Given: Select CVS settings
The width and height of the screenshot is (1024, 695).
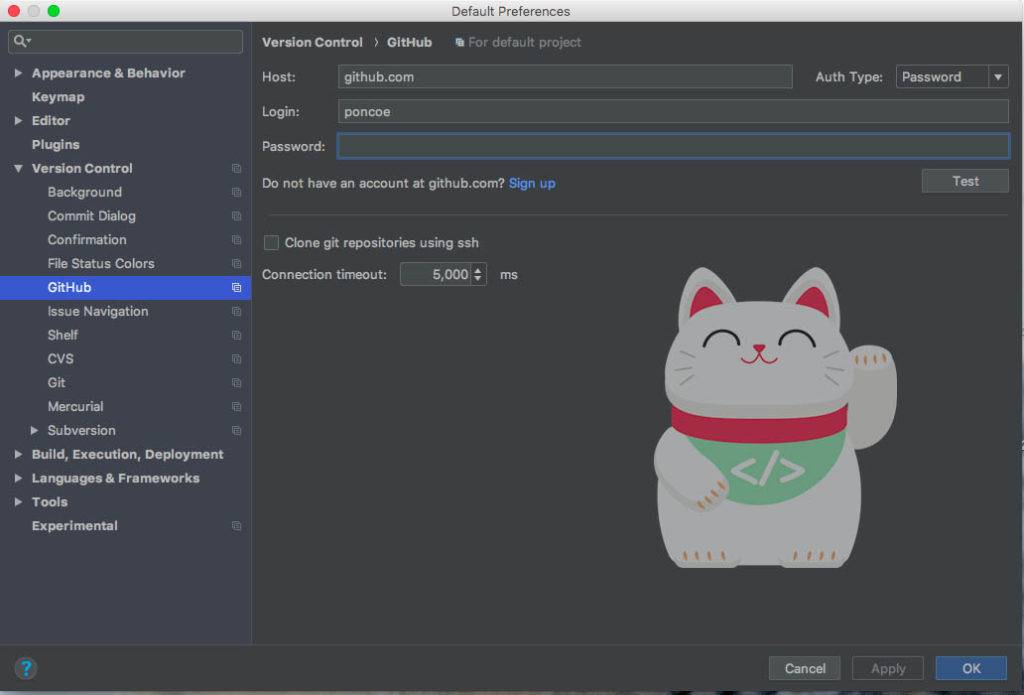Looking at the screenshot, I should point(61,359).
